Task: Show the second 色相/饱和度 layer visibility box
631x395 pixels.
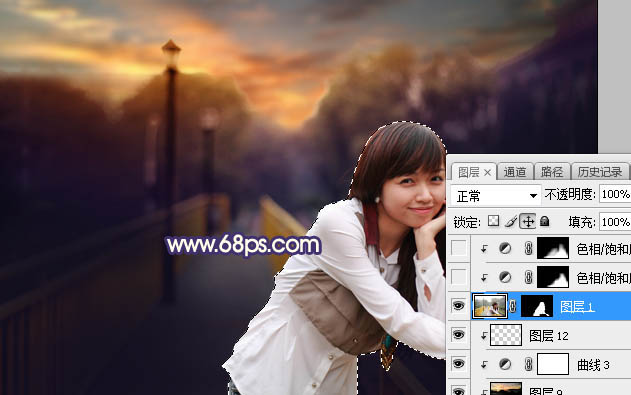Action: [x=458, y=277]
